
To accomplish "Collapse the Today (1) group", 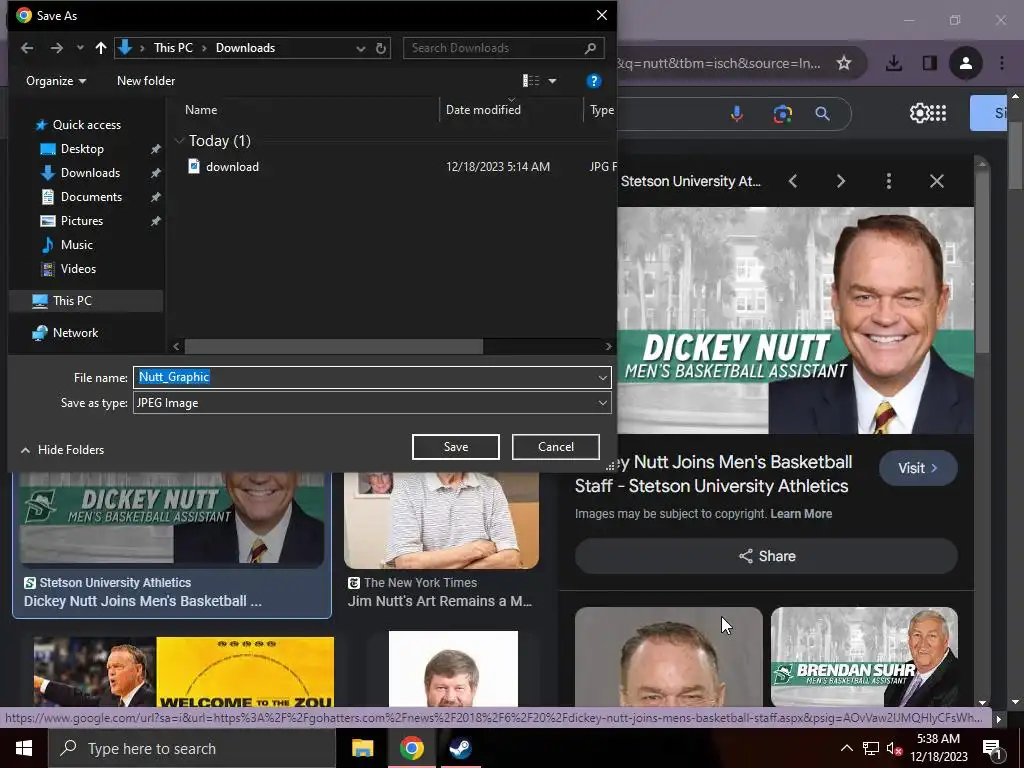I will [x=180, y=141].
